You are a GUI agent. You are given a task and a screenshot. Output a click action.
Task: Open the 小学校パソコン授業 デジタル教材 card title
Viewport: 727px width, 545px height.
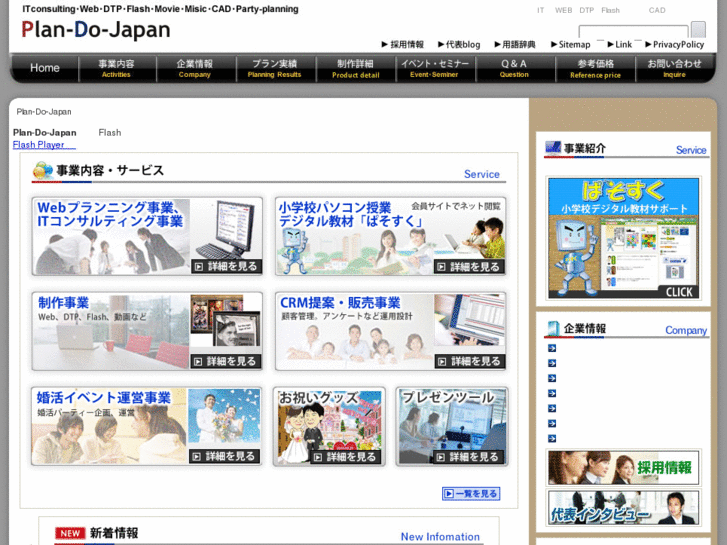(x=351, y=214)
